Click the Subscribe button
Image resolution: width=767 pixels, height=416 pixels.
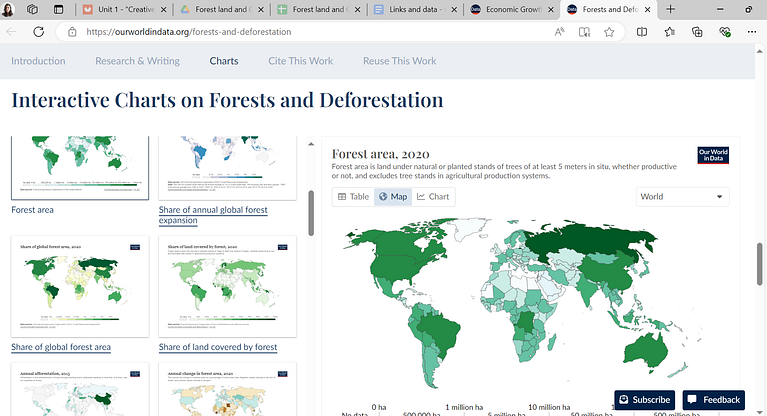point(644,400)
